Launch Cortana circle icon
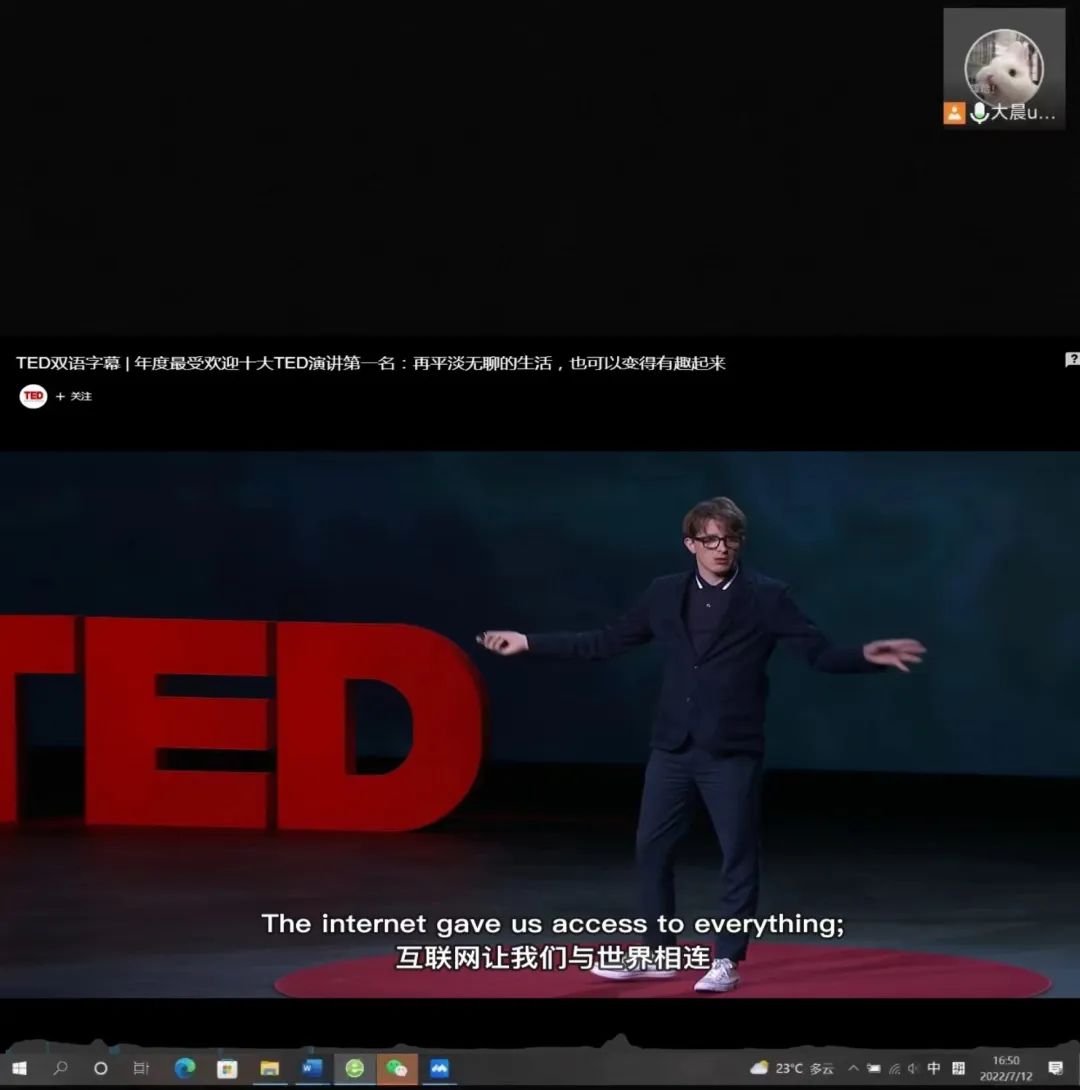The width and height of the screenshot is (1080, 1090). [100, 1068]
